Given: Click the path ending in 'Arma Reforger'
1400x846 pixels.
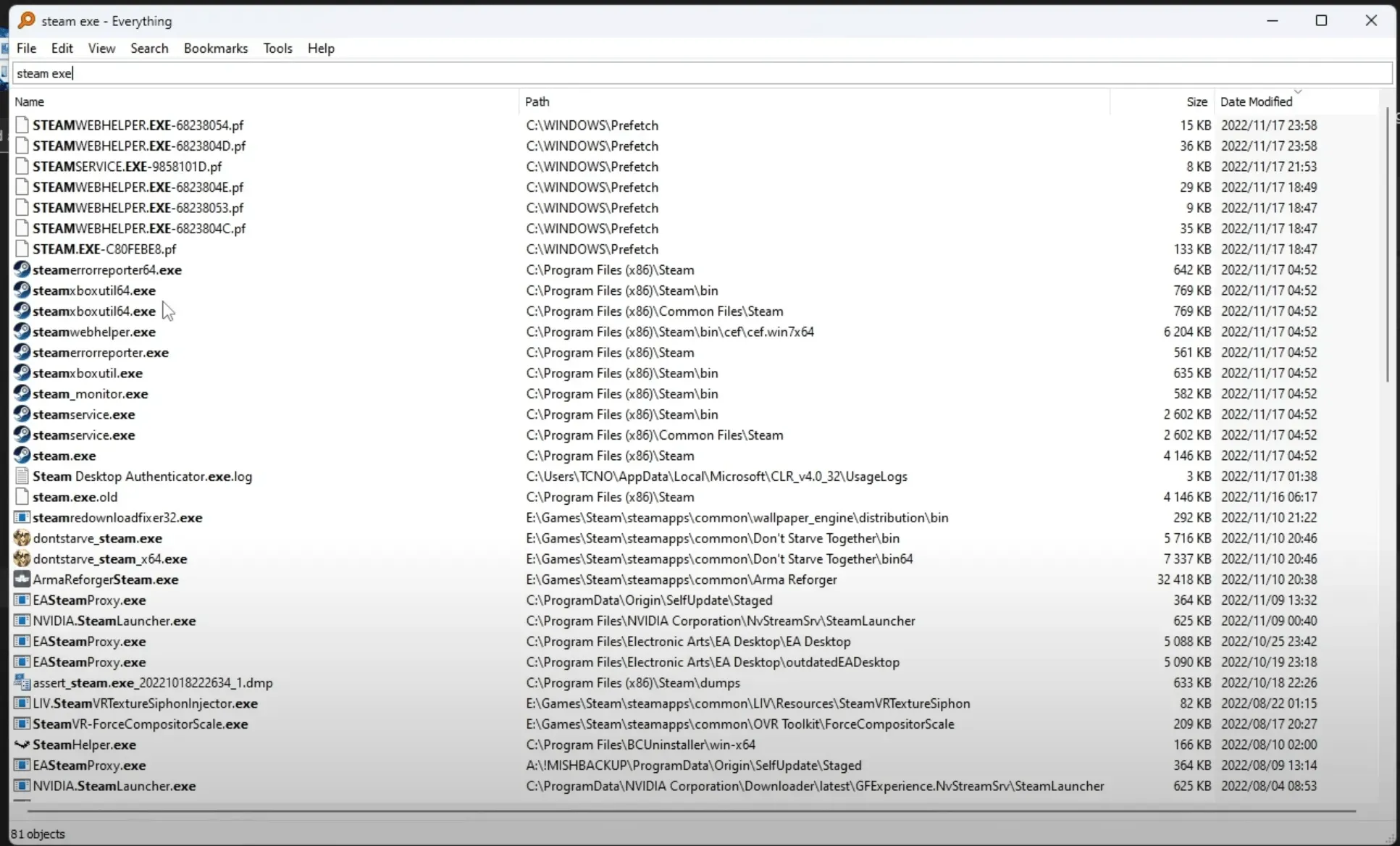Looking at the screenshot, I should point(682,579).
